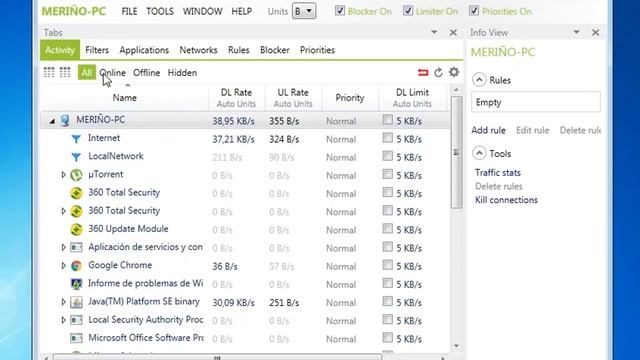Click the red reset arrow icon

423,73
